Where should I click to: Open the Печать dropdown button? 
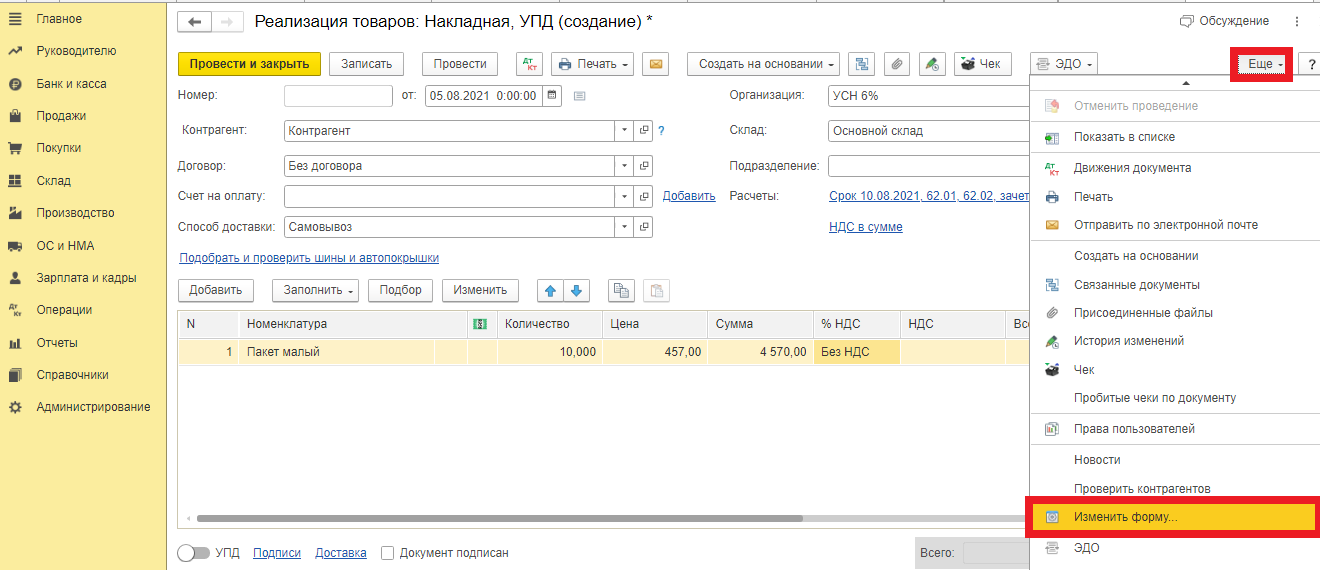pos(593,64)
